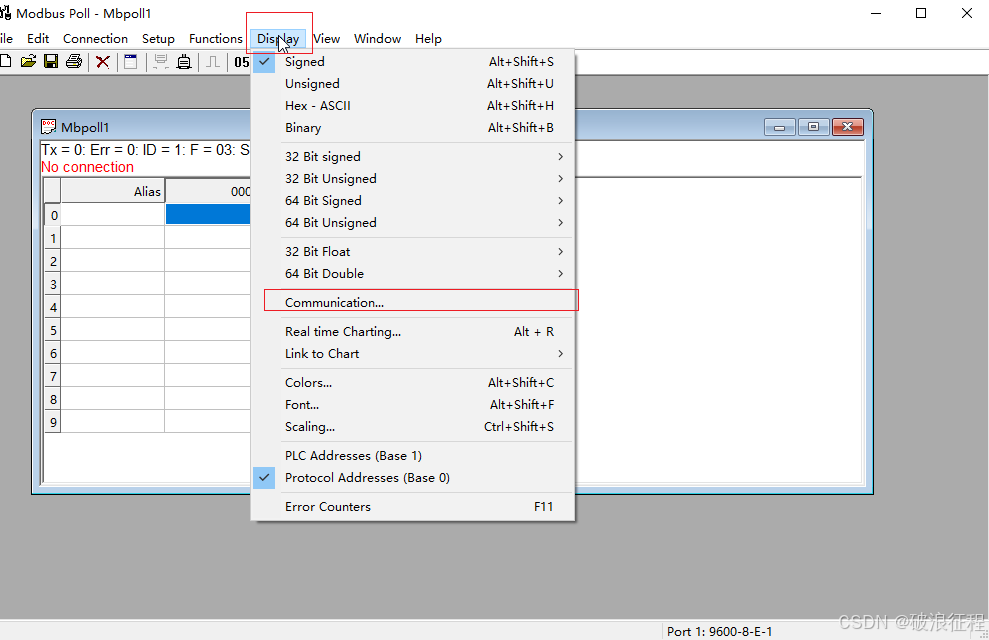Open the Setup menu
Screen dimensions: 989x640
158,38
